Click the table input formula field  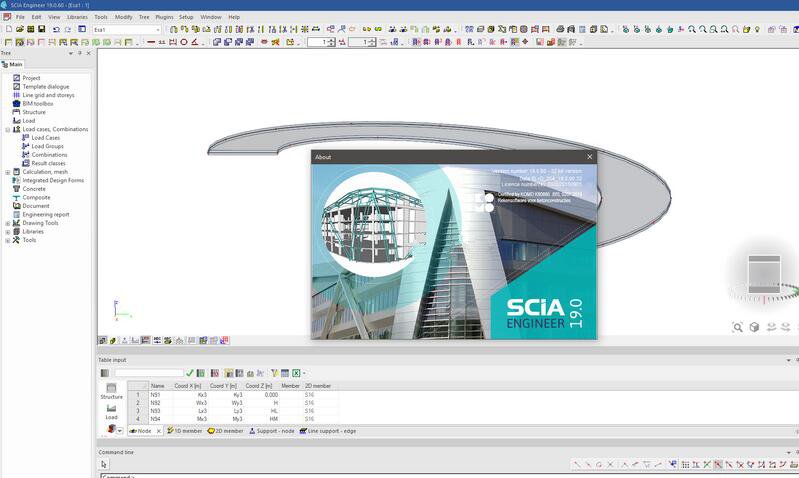tap(148, 373)
